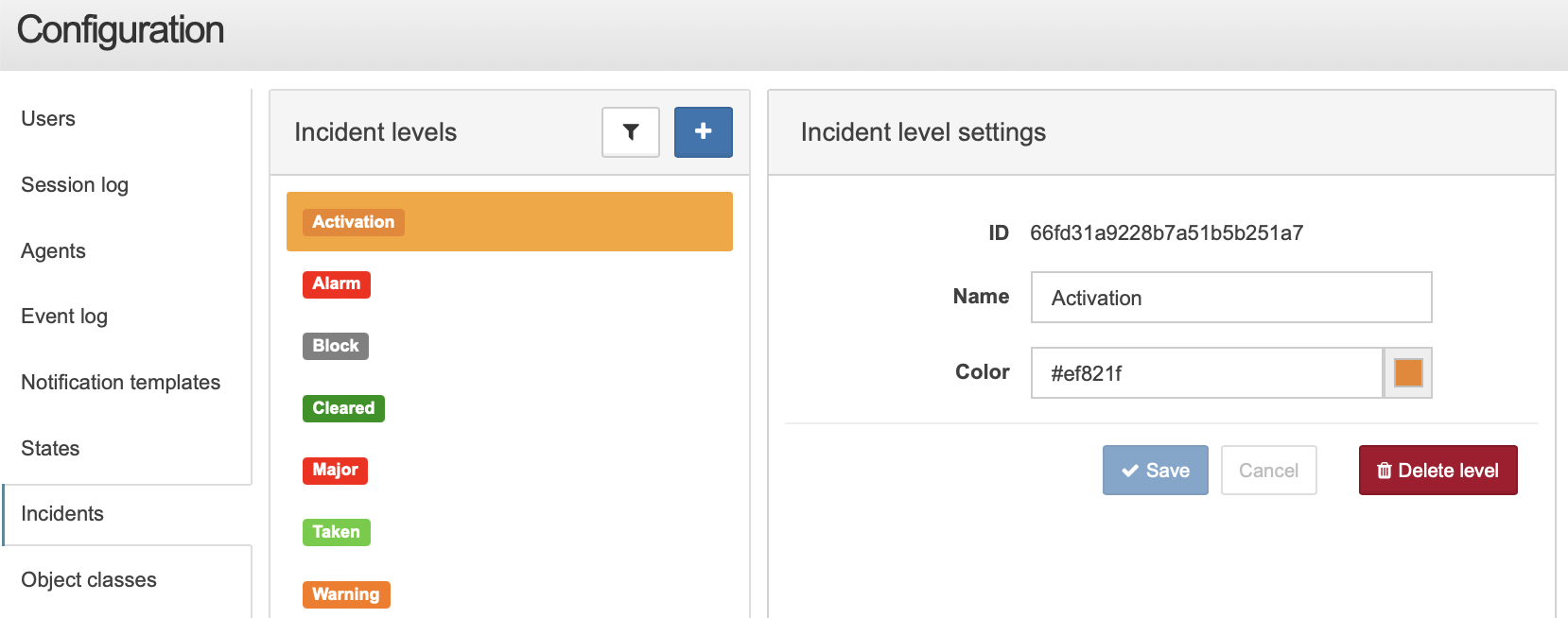Viewport: 1568px width, 618px height.
Task: Select the Block incident level badge
Action: point(336,346)
